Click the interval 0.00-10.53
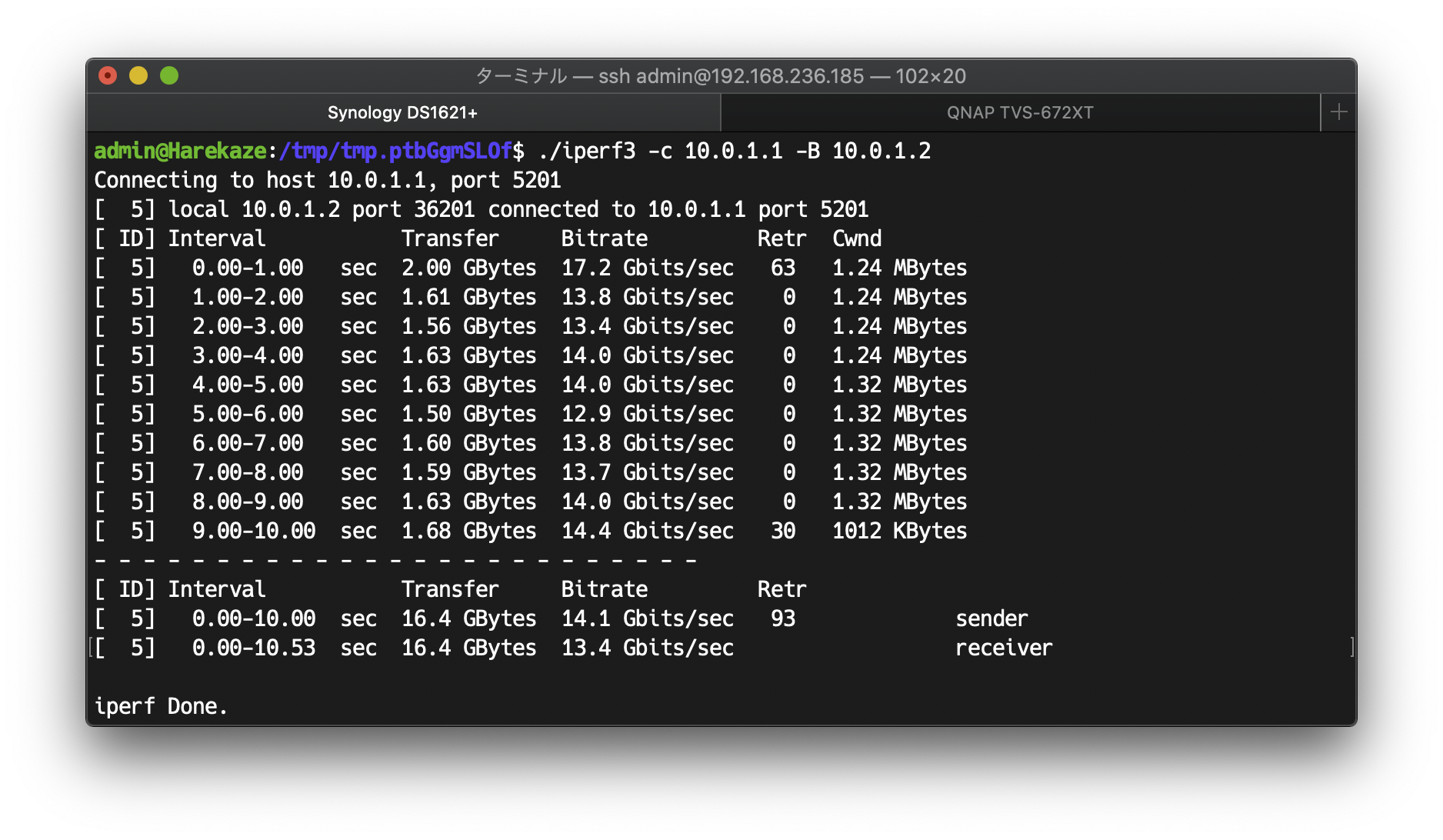 [x=254, y=648]
